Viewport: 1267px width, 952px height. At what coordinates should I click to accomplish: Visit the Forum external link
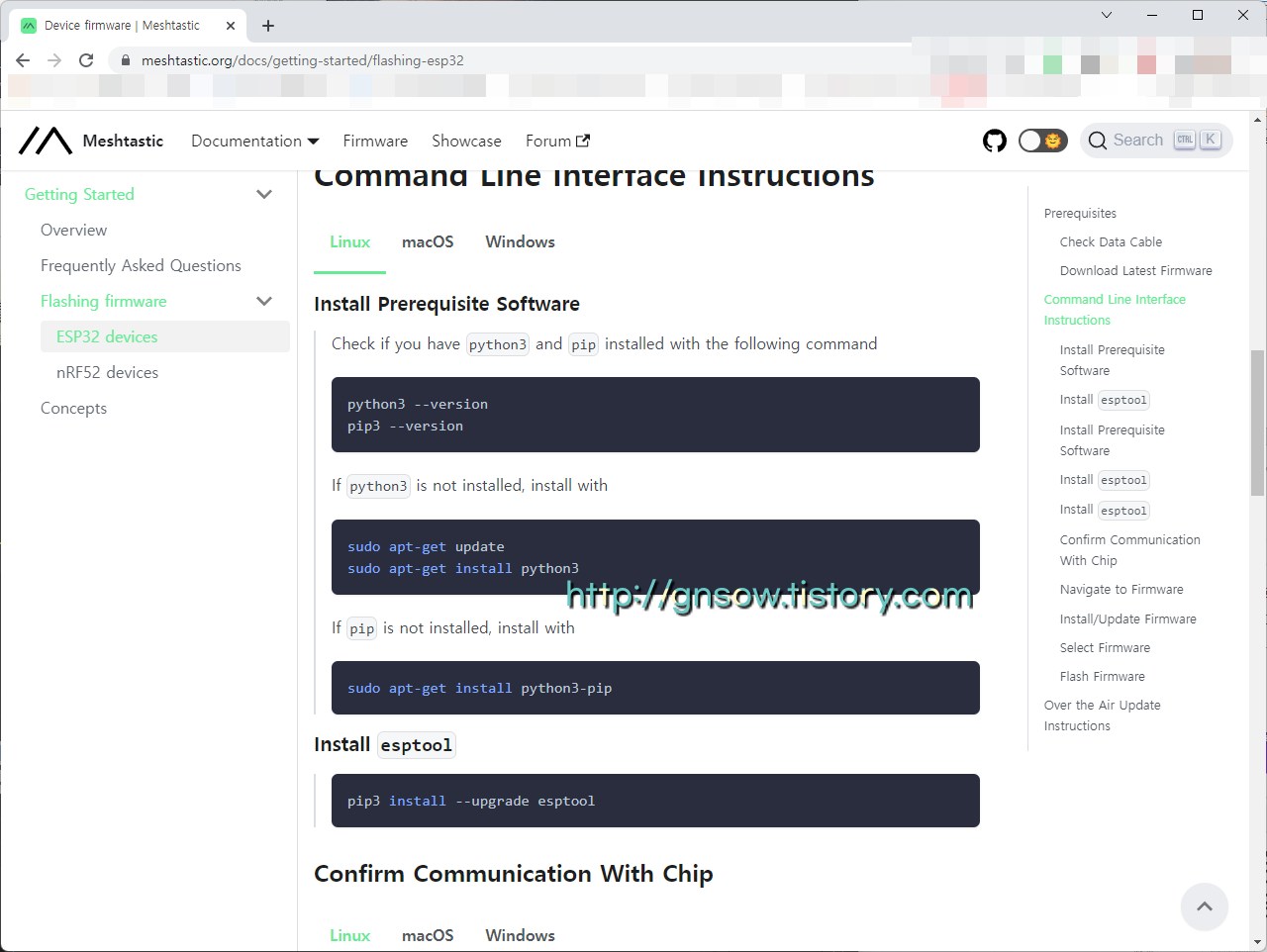pos(557,141)
